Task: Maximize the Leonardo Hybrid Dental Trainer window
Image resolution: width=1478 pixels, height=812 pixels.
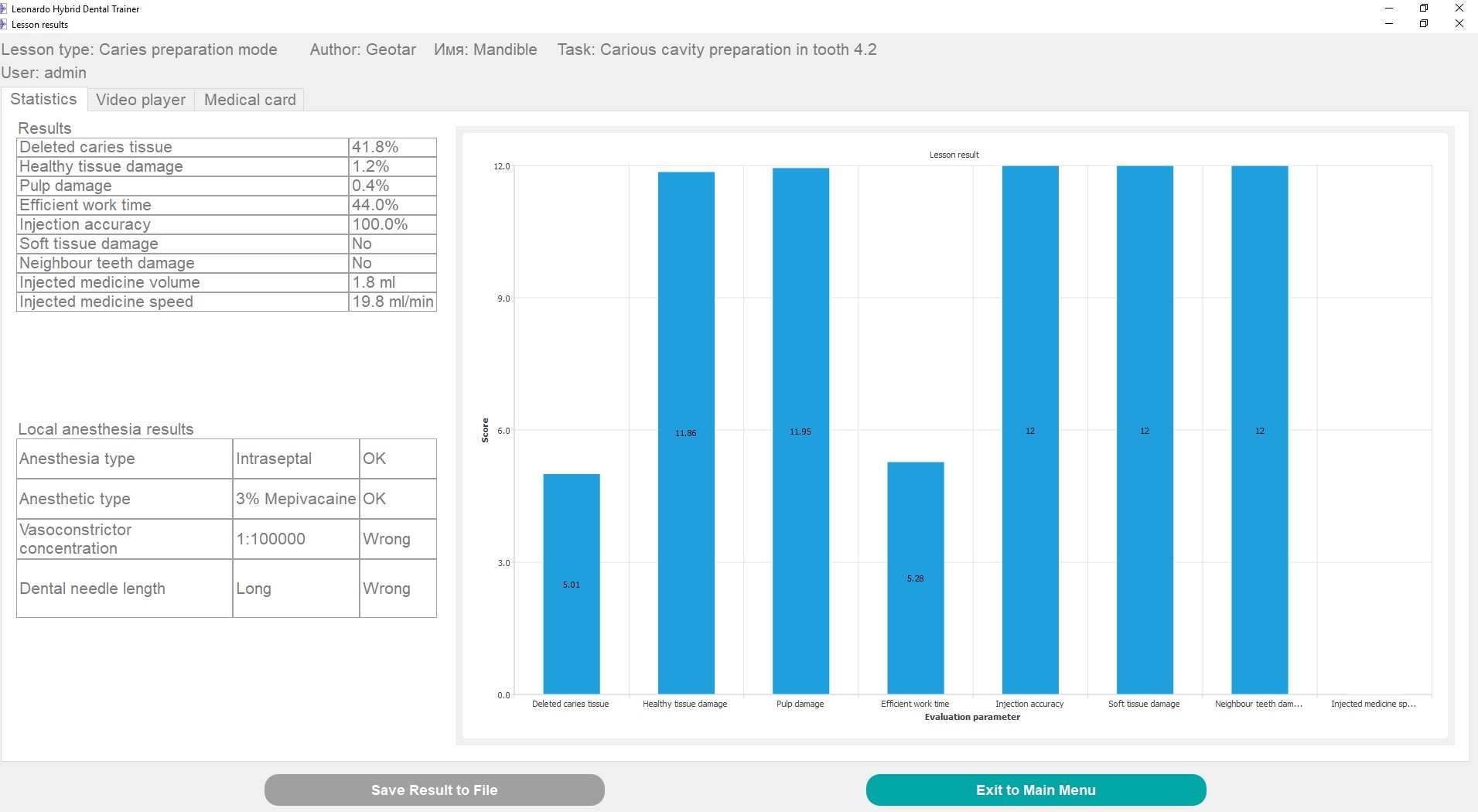Action: click(x=1424, y=8)
